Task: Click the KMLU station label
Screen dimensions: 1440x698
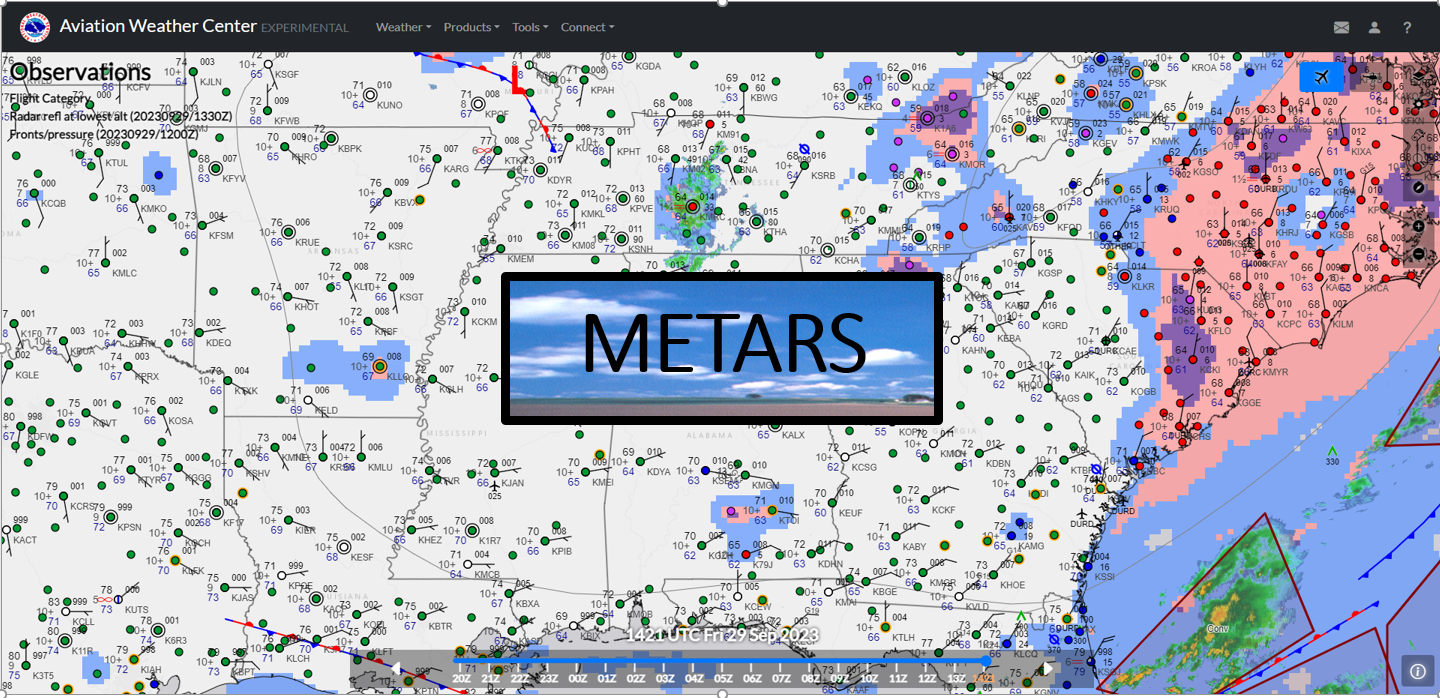Action: [380, 467]
